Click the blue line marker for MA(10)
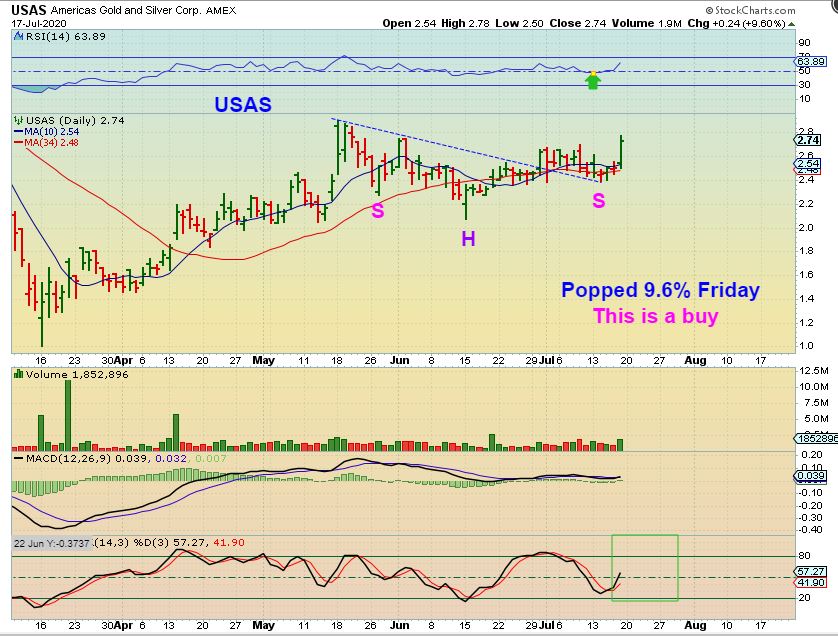This screenshot has width=838, height=636. point(19,132)
